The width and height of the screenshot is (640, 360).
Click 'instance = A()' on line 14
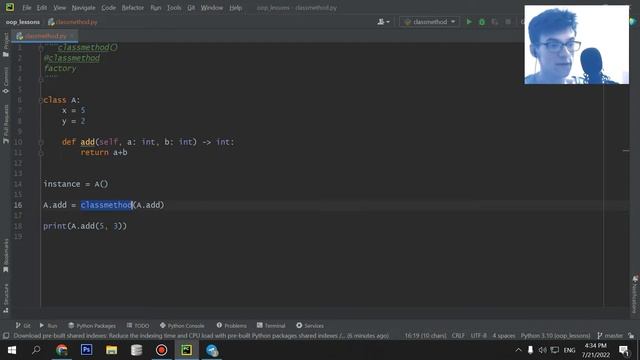tap(76, 184)
